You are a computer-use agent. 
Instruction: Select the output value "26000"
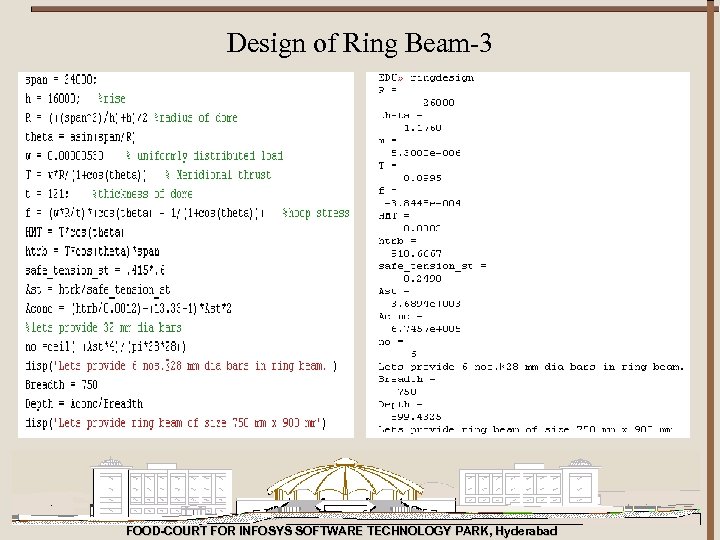439,102
